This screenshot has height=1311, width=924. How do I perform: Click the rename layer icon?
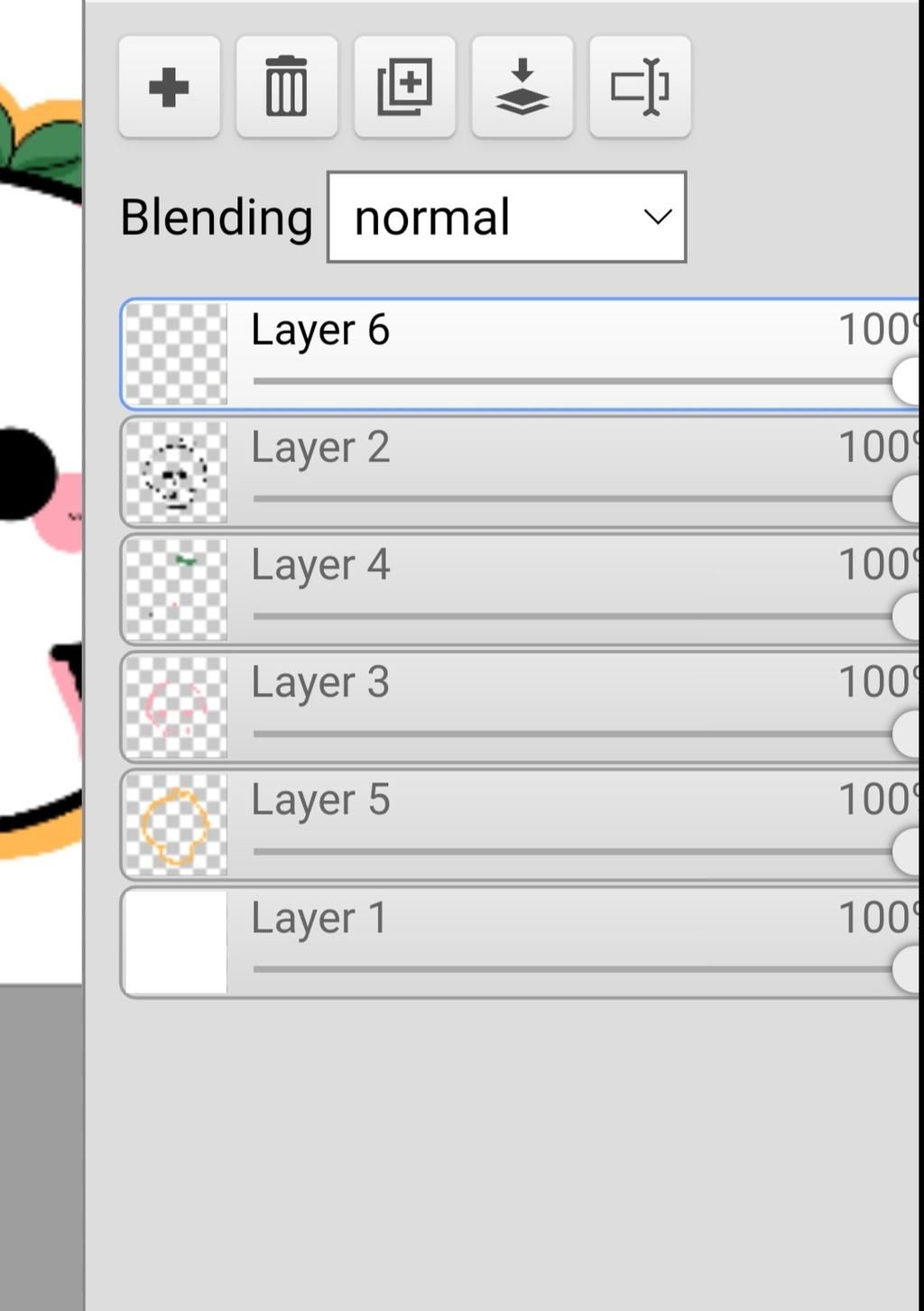(x=640, y=88)
